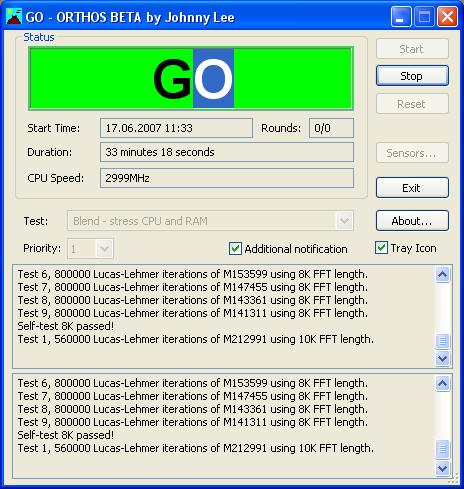This screenshot has width=464, height=489.
Task: Click the Orthos app icon in title bar
Action: pos(14,16)
